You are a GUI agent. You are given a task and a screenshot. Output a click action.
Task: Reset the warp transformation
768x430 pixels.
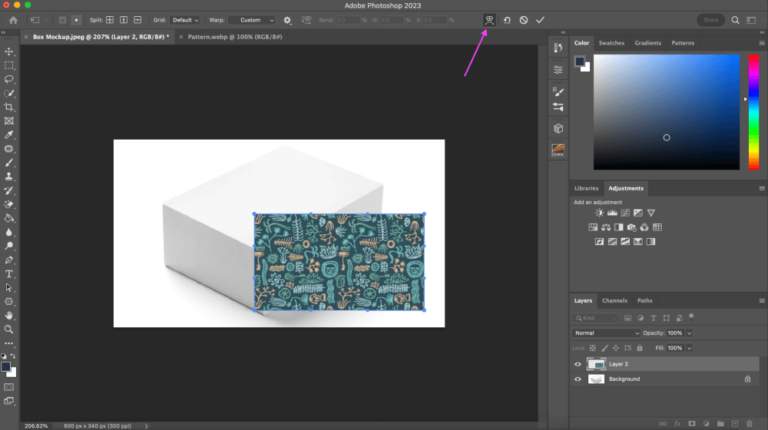pos(507,20)
